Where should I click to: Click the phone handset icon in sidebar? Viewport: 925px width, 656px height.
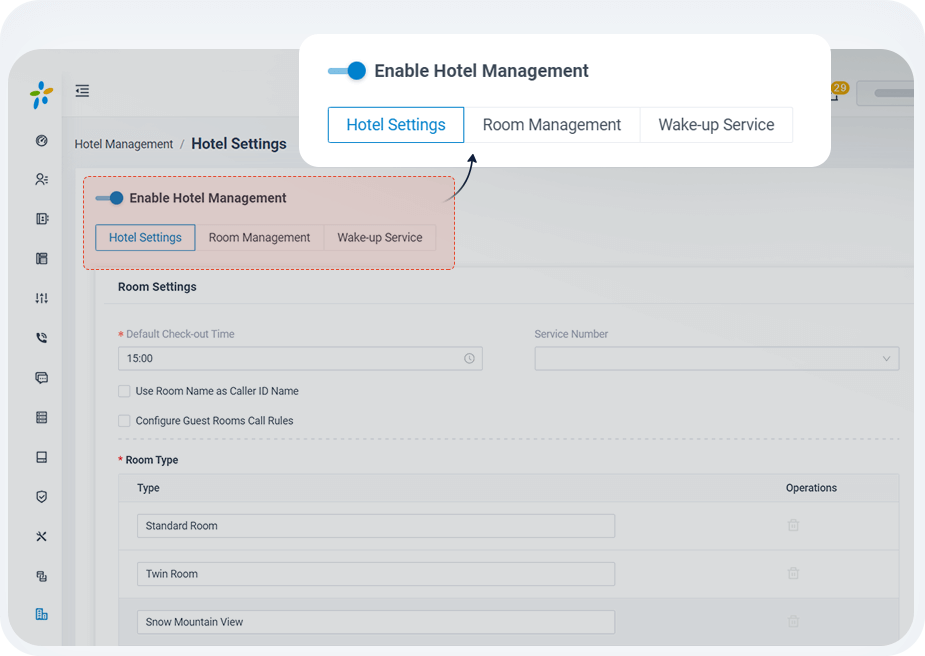(41, 338)
